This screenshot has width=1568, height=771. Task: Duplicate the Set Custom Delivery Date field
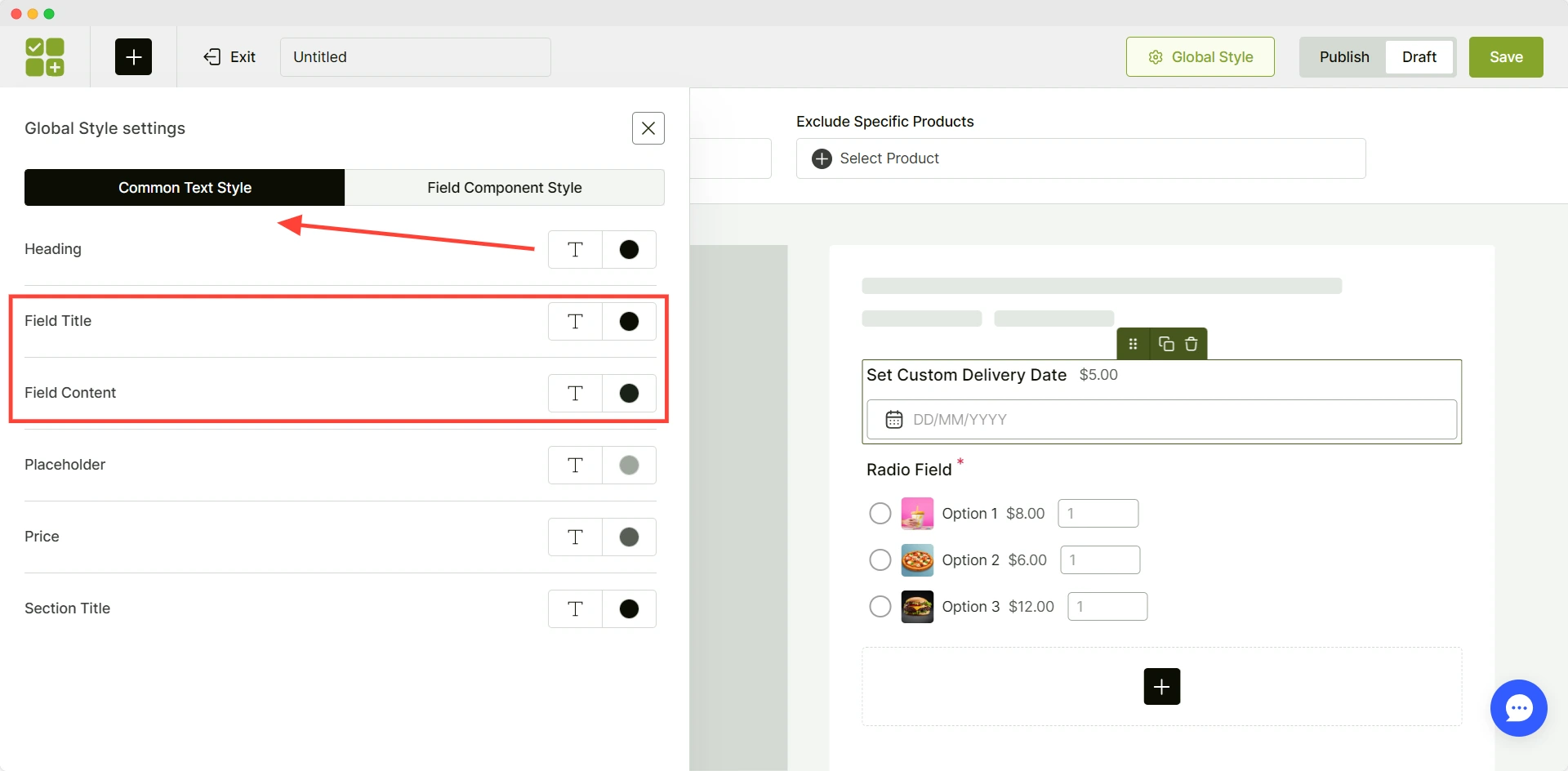coord(1166,344)
